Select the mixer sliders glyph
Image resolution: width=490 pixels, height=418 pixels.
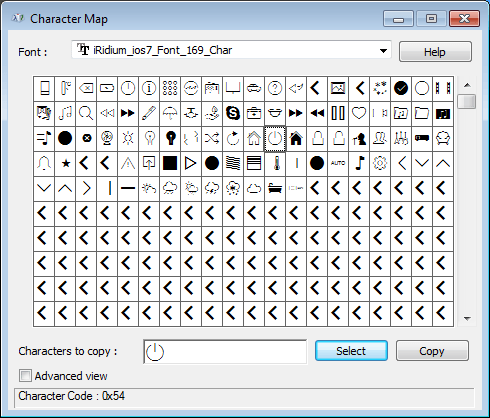[401, 138]
